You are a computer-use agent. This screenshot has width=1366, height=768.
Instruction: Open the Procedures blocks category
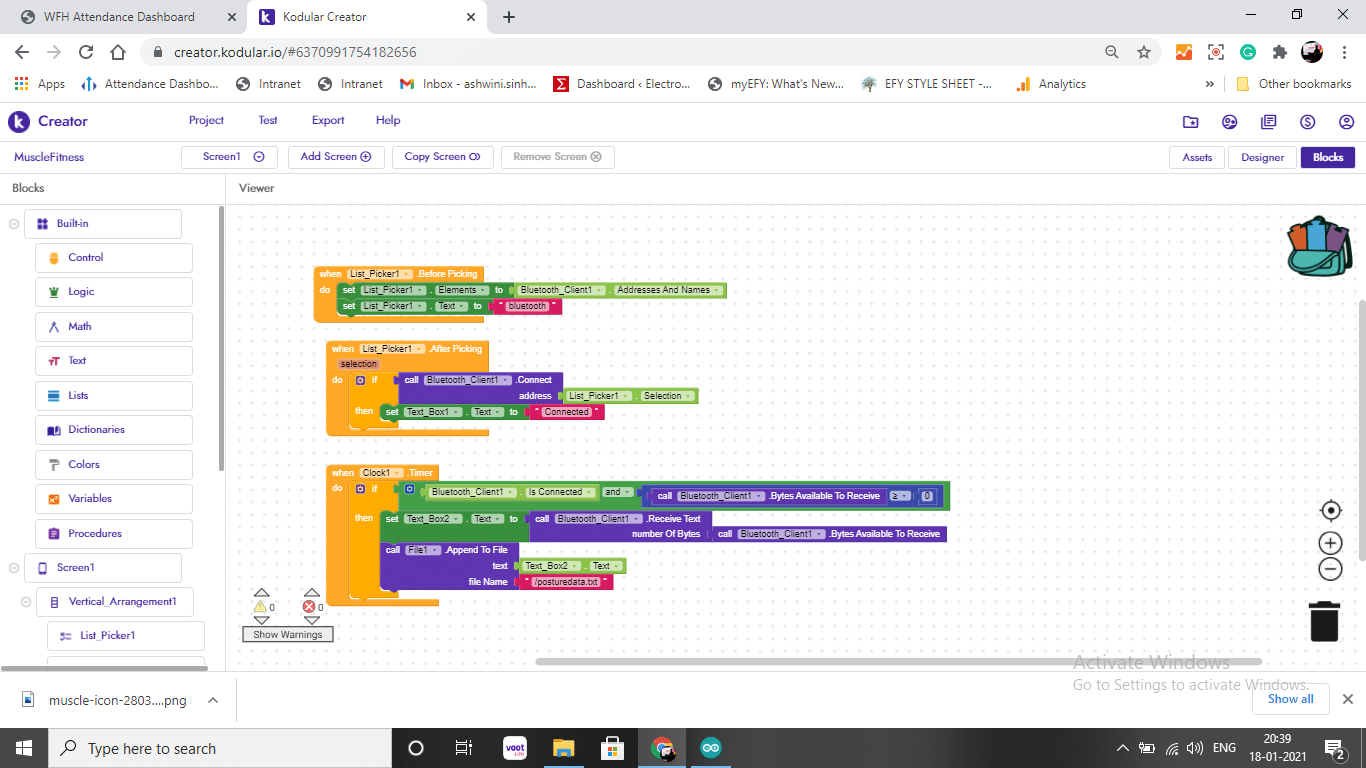tap(114, 534)
